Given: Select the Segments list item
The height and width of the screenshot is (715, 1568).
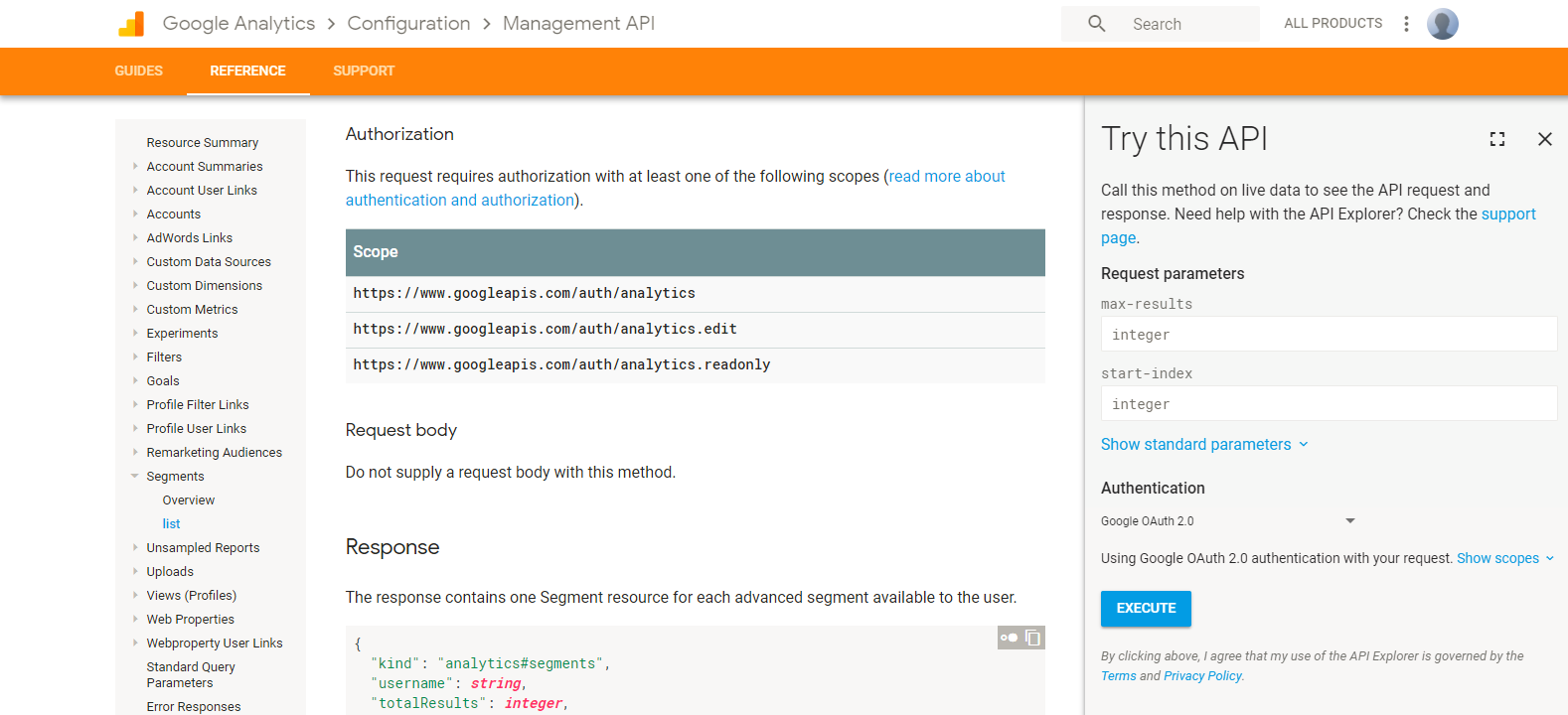Looking at the screenshot, I should point(171,524).
